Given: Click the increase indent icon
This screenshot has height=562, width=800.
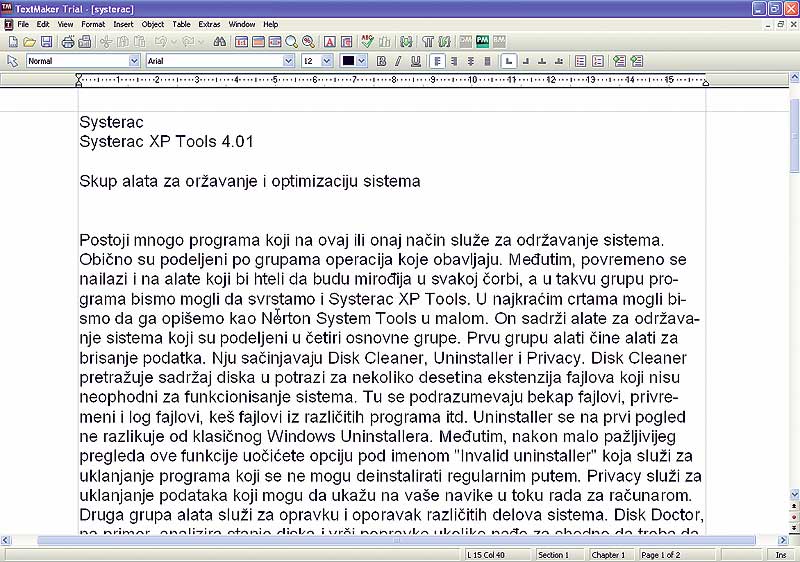Looking at the screenshot, I should tap(636, 61).
